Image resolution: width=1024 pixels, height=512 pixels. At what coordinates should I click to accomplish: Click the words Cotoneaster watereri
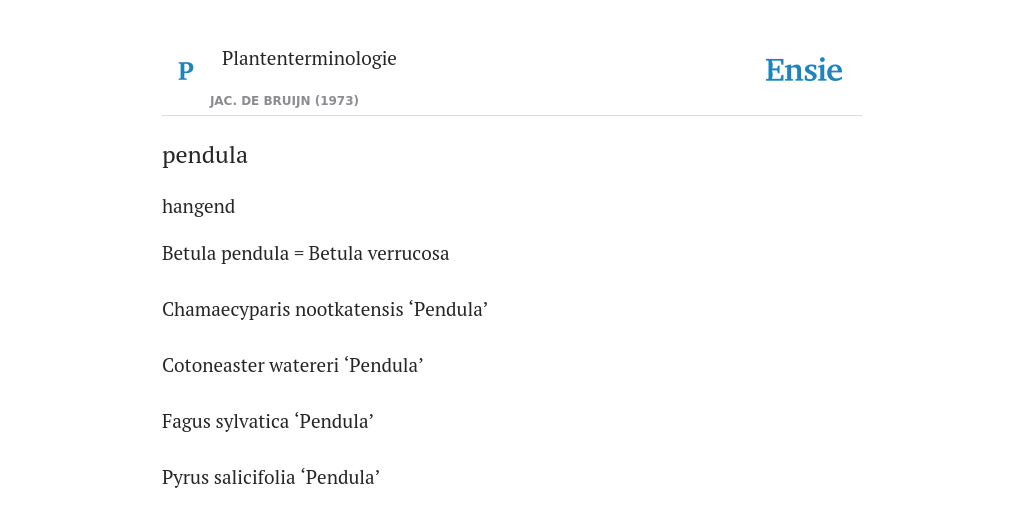click(x=250, y=366)
